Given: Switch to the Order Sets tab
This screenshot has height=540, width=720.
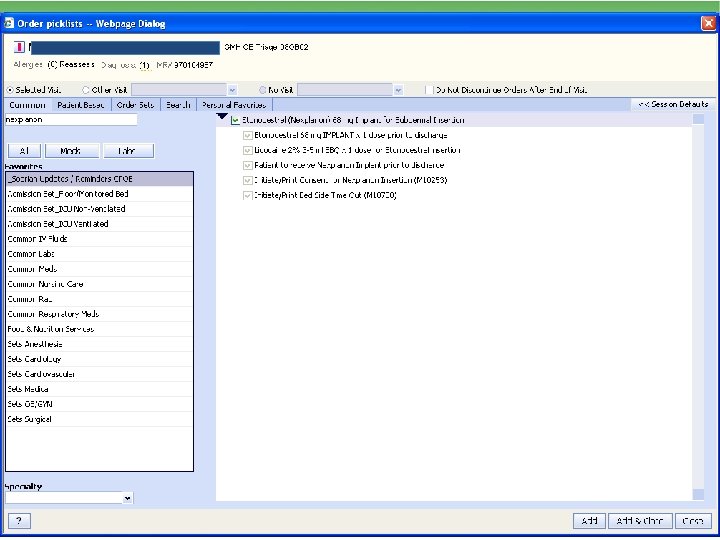Looking at the screenshot, I should (135, 105).
